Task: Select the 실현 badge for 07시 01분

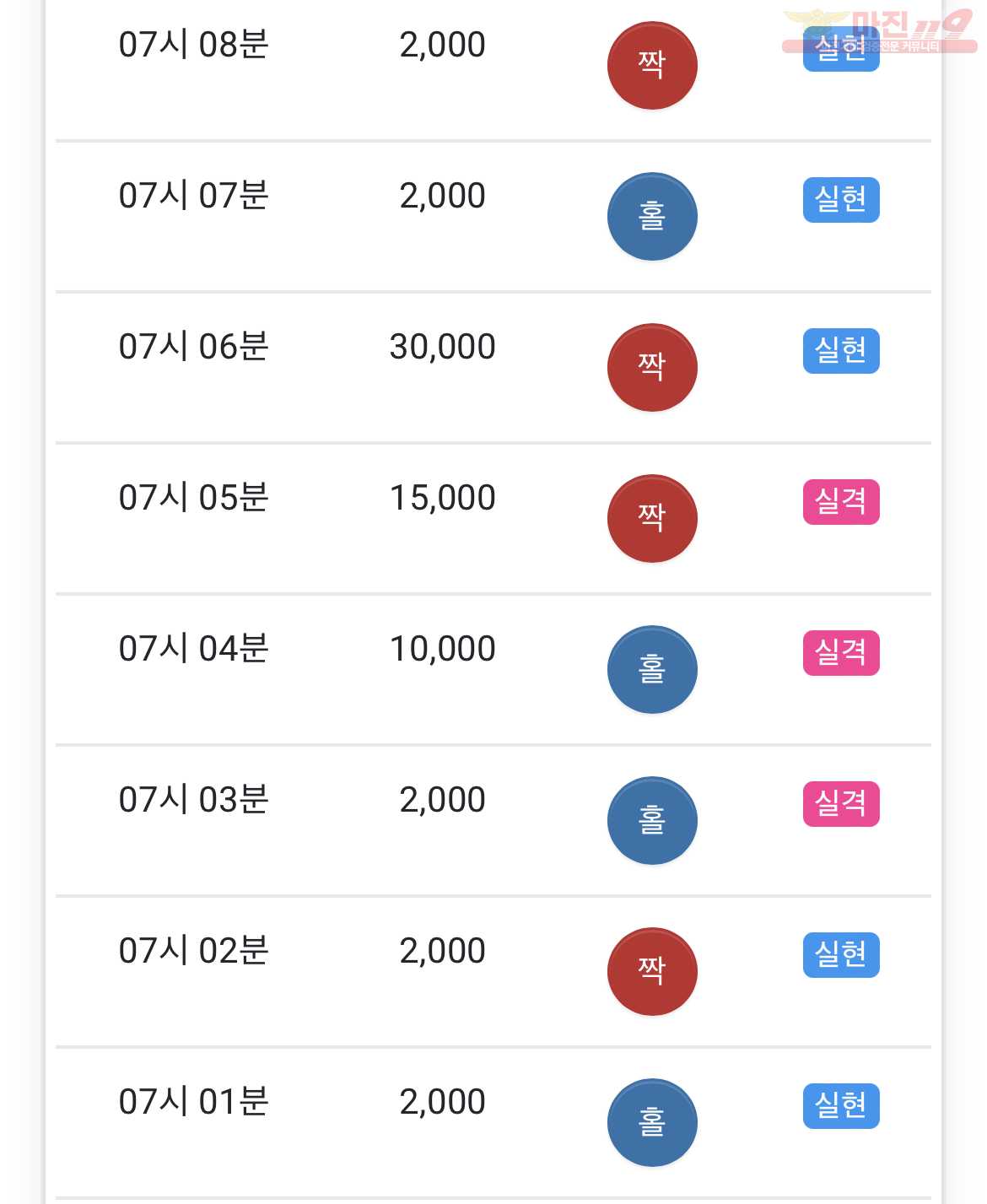Action: point(841,1106)
